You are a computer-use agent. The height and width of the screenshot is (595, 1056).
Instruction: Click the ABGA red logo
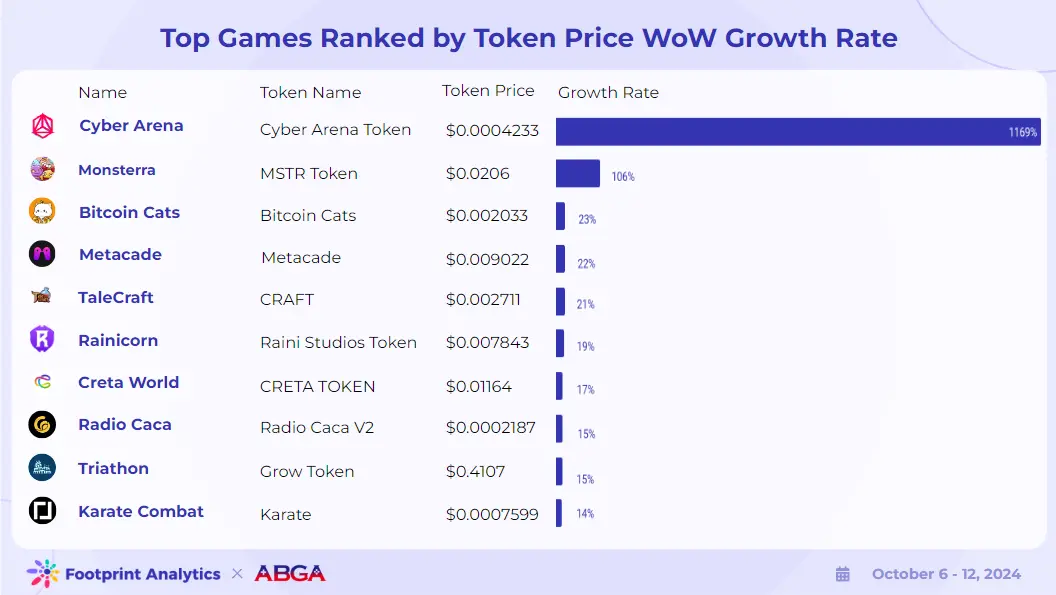click(x=290, y=573)
